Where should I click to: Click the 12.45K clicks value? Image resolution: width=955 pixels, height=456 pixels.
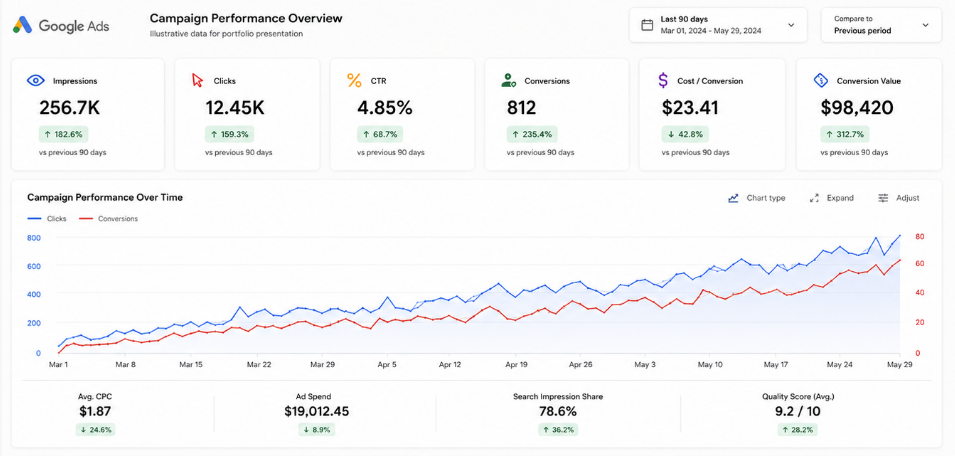(x=234, y=108)
